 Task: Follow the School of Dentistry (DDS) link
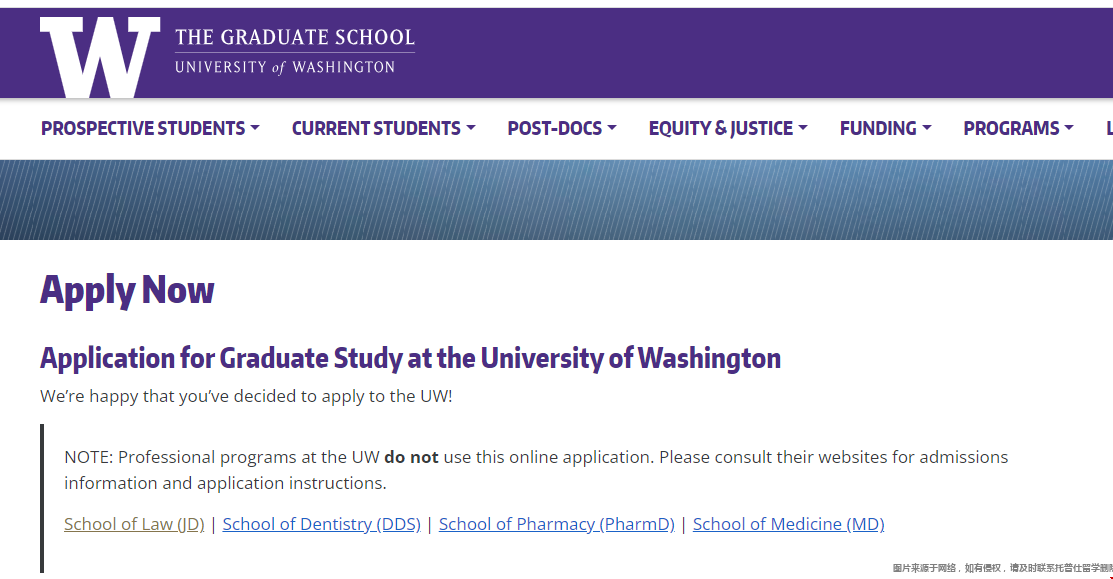click(322, 524)
